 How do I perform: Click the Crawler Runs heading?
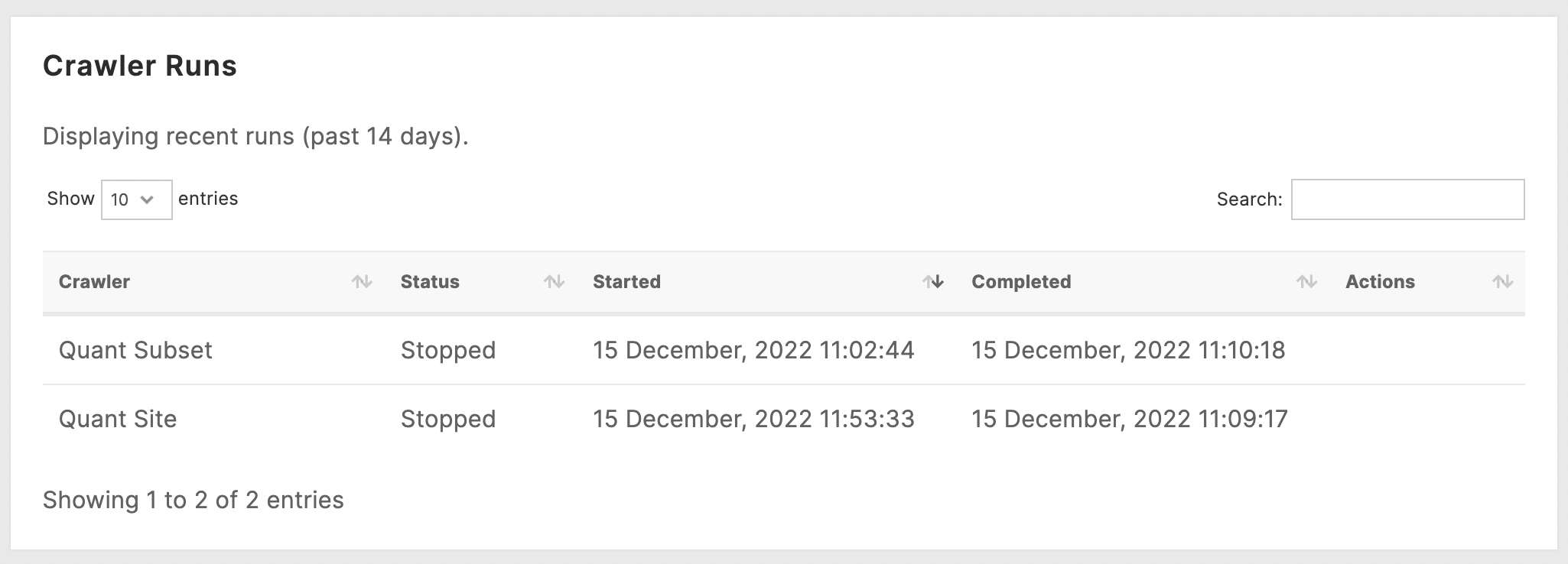[x=140, y=66]
